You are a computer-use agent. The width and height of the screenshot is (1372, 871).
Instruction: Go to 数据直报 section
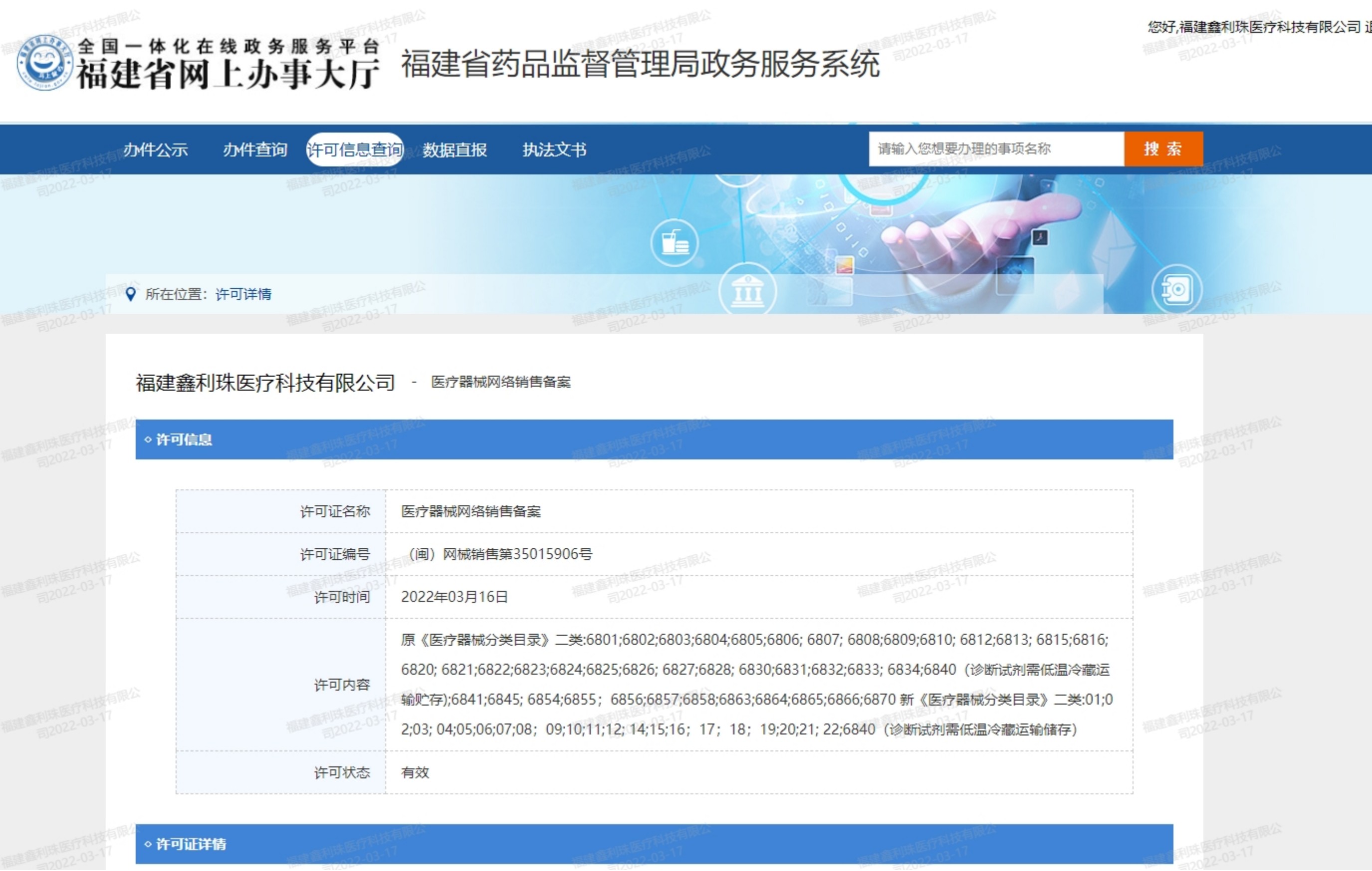(x=454, y=150)
